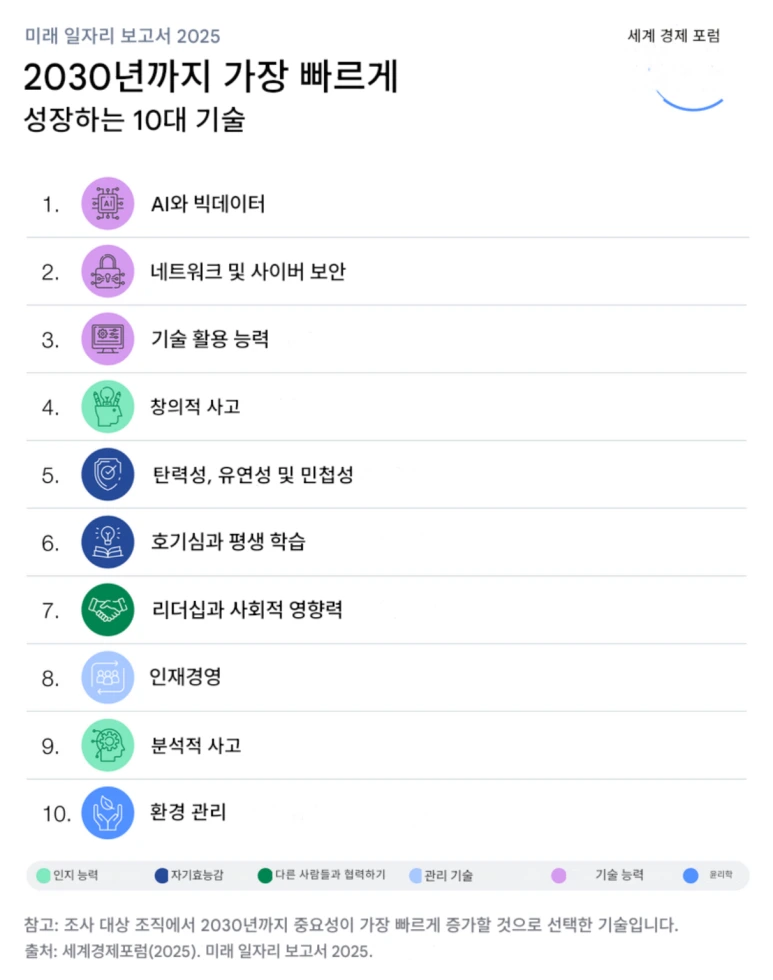Click the padlock network security icon
Viewport: 773px width, 980px height.
click(107, 271)
